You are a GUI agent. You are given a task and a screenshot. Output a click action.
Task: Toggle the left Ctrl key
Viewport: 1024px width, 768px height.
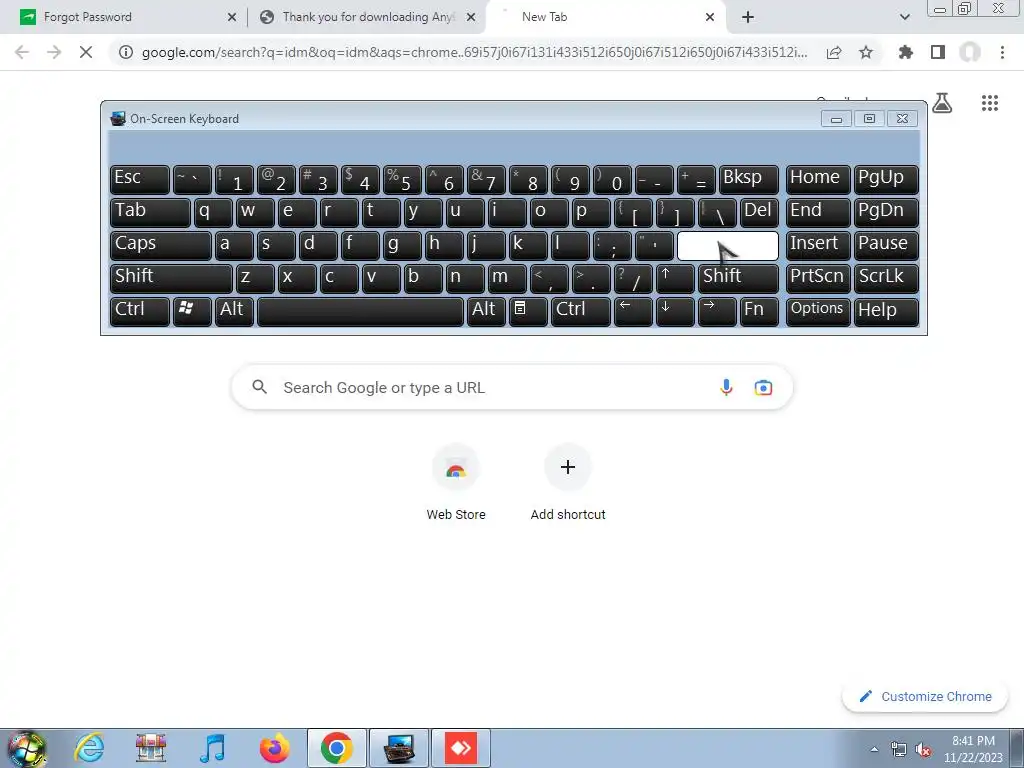[140, 311]
